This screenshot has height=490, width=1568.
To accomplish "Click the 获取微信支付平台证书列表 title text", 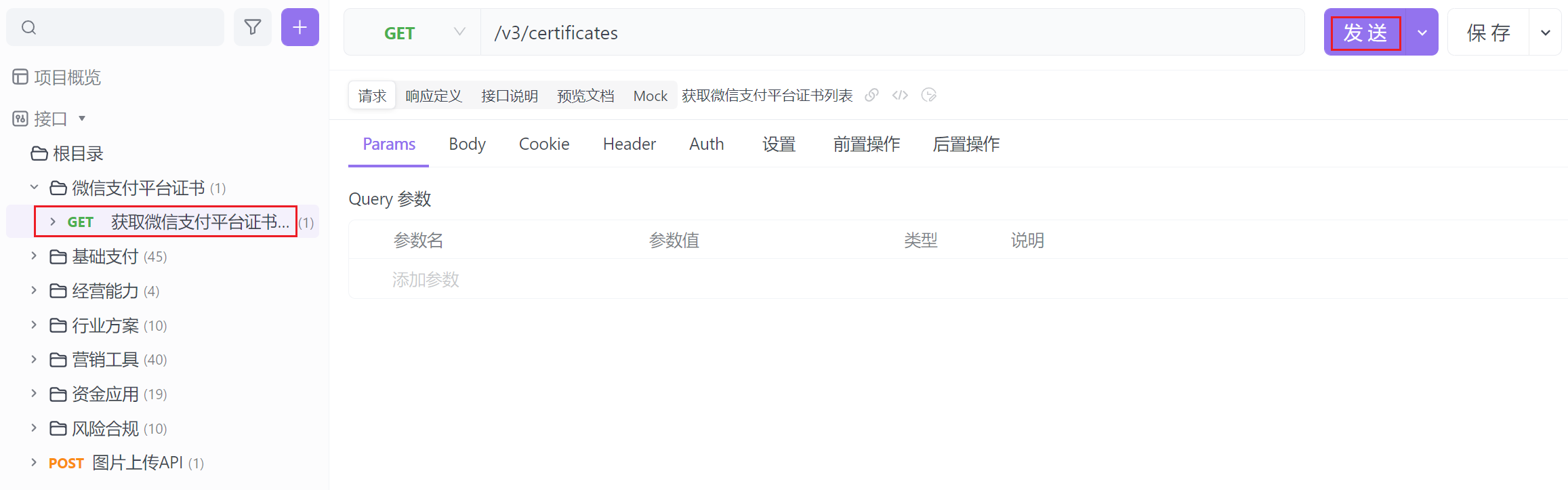I will pos(767,96).
